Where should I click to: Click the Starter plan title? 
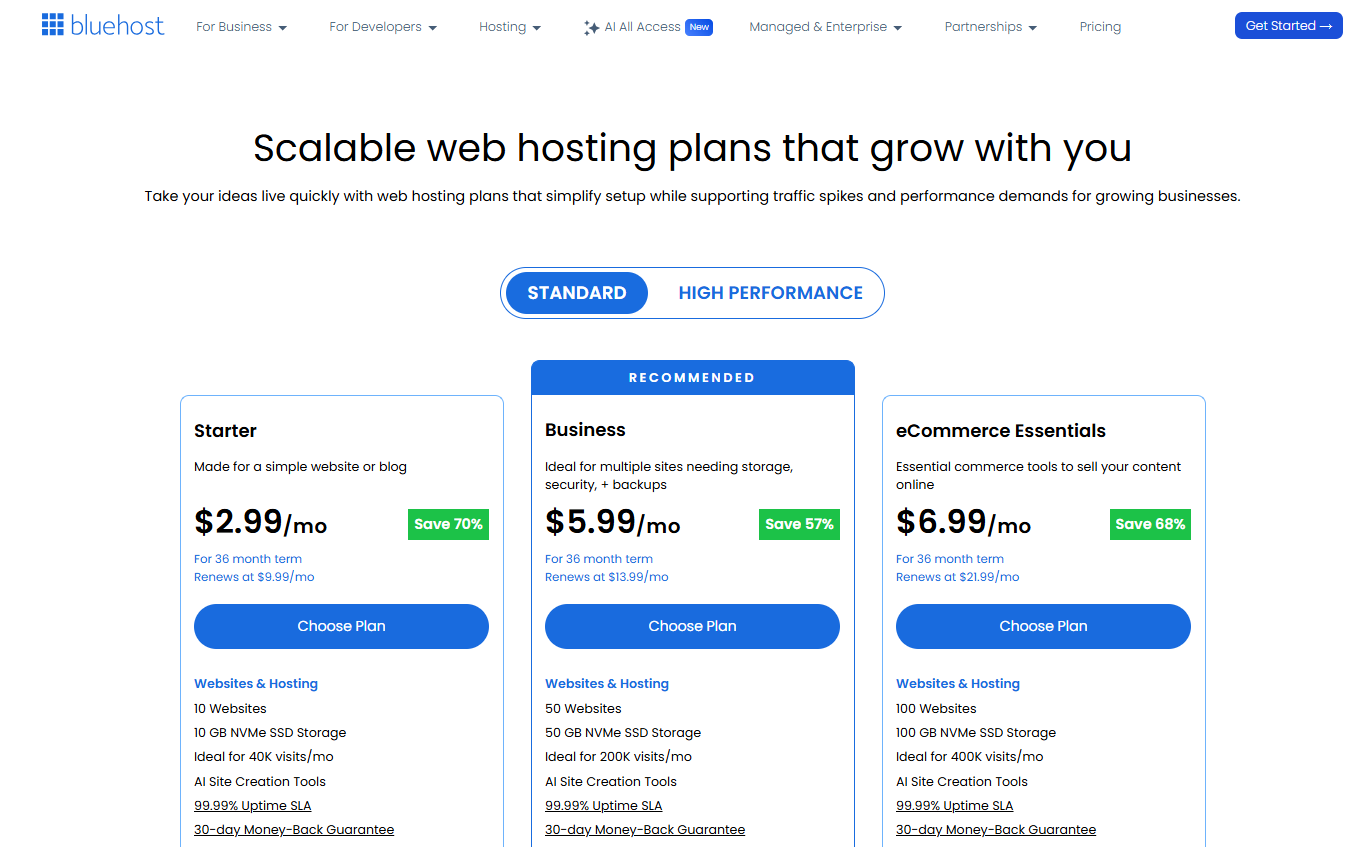(225, 431)
